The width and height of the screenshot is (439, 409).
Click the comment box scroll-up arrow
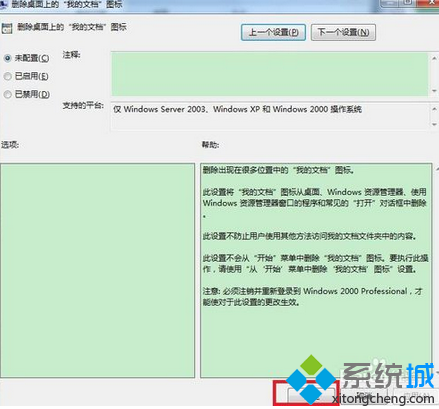tap(434, 59)
